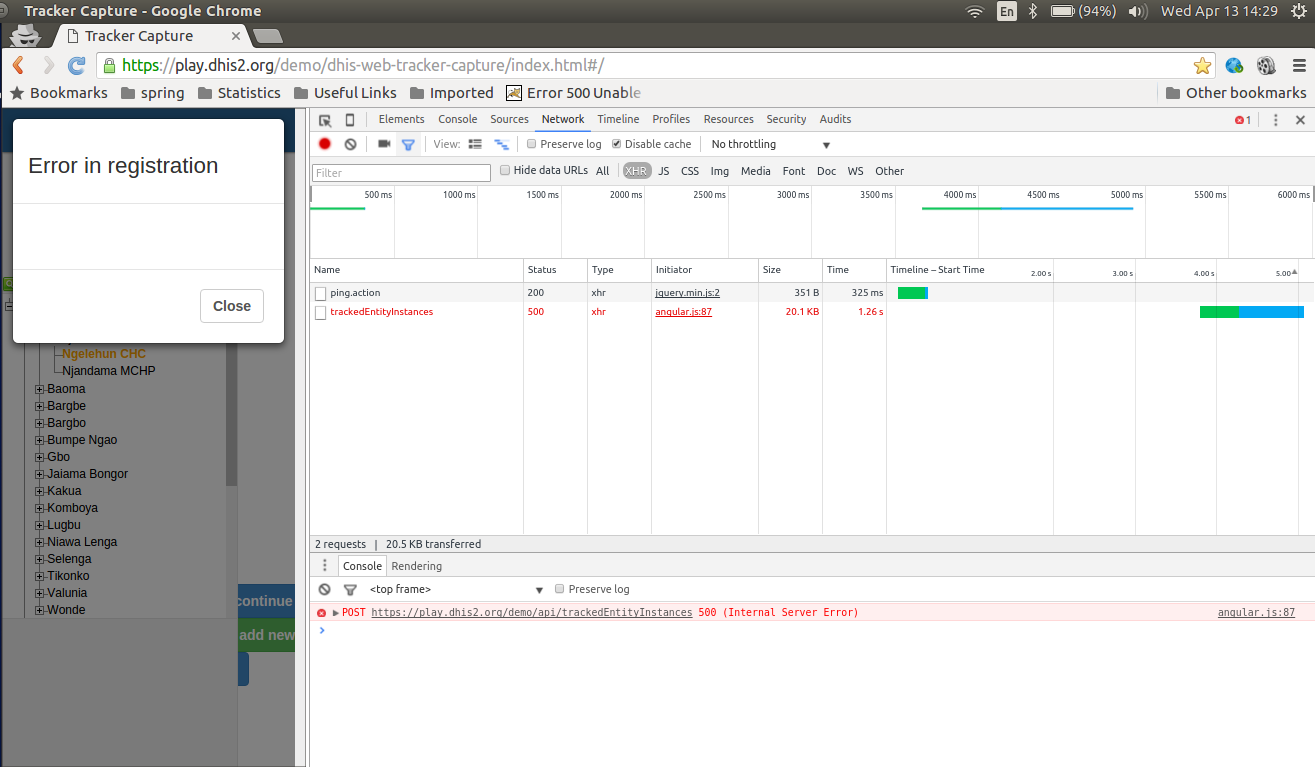Open the top frame context dropdown
This screenshot has height=767, width=1315.
point(455,589)
